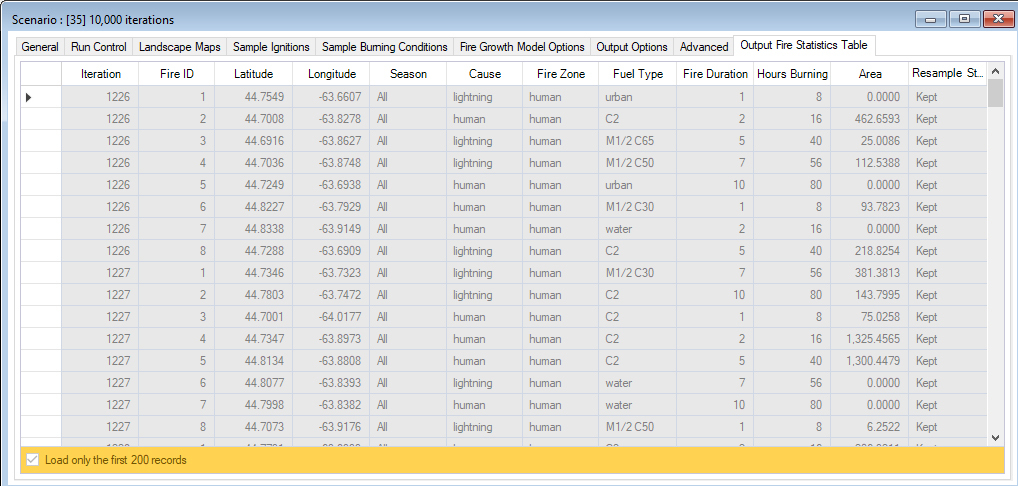This screenshot has width=1018, height=486.
Task: Toggle Load only the first 200 records
Action: coord(32,460)
